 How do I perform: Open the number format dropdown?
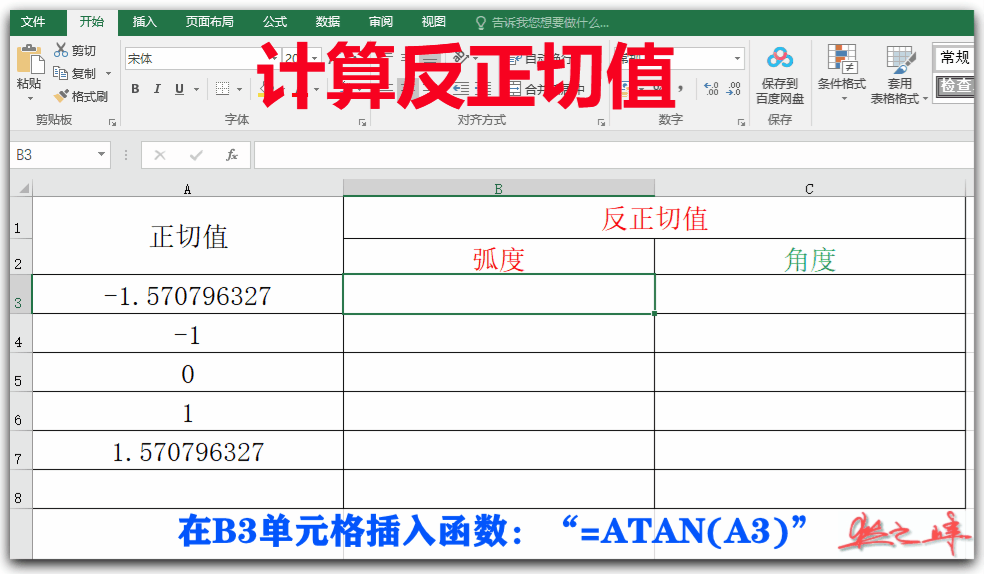pos(737,58)
